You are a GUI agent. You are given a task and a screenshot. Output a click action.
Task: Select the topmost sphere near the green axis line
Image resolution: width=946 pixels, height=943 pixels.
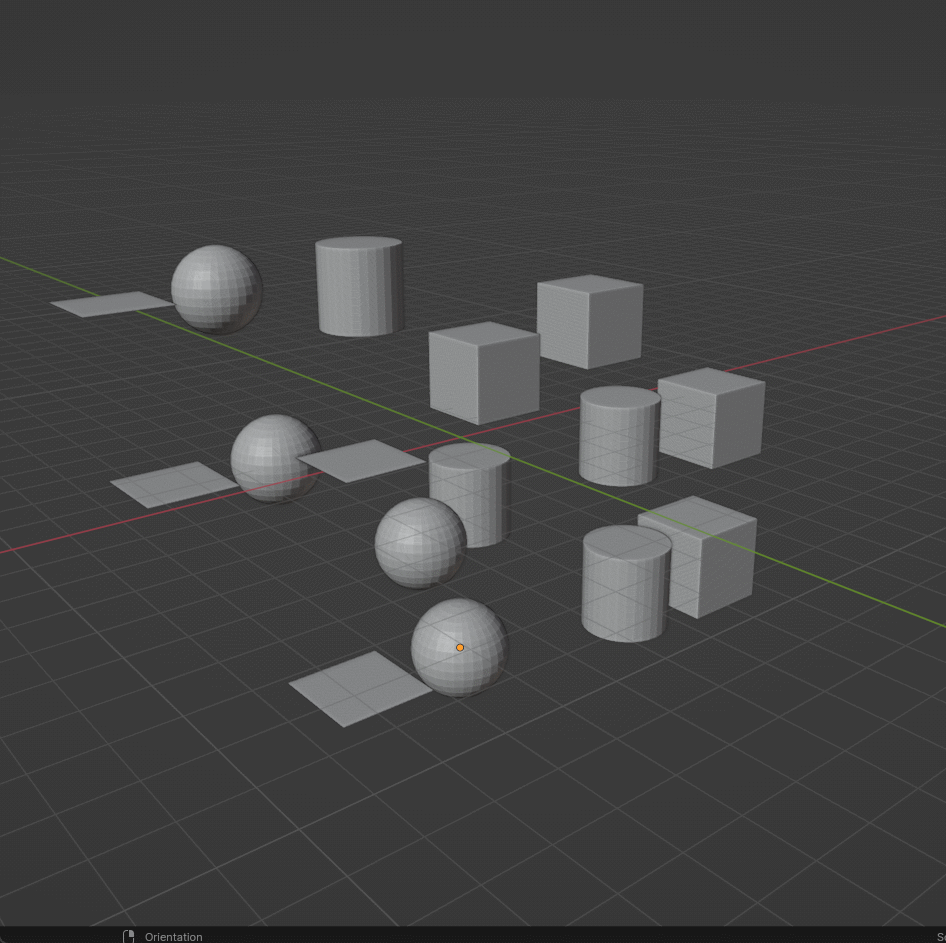(x=216, y=291)
